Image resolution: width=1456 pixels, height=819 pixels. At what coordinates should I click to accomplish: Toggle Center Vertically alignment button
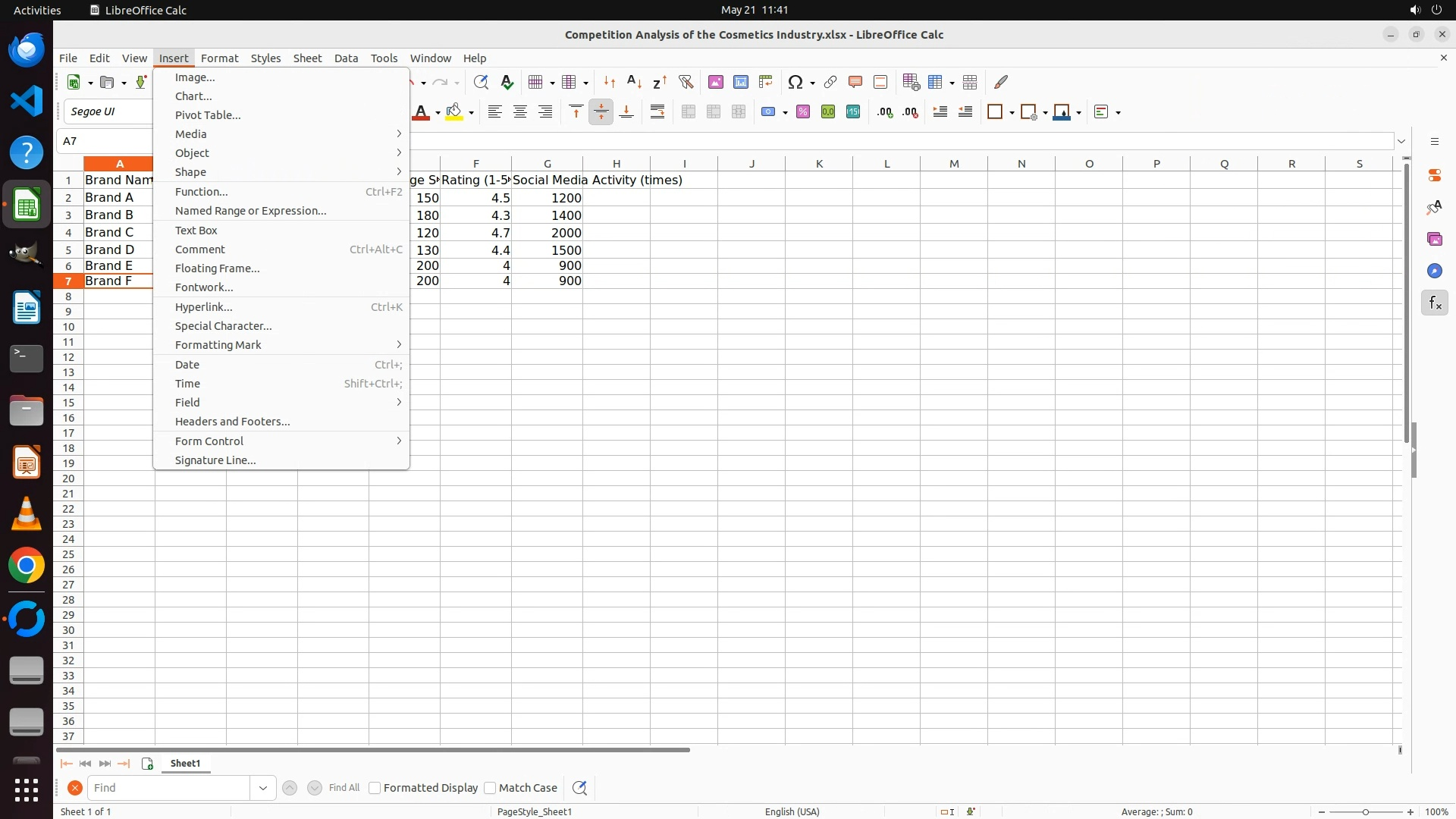pos(601,112)
